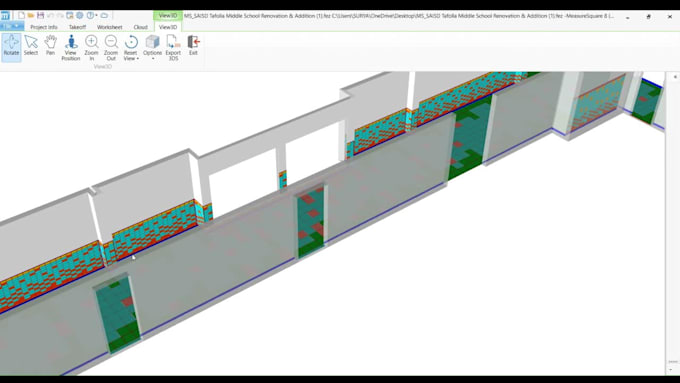Screen dimensions: 680x383
Task: Open the blue File menu button
Action: [12, 26]
